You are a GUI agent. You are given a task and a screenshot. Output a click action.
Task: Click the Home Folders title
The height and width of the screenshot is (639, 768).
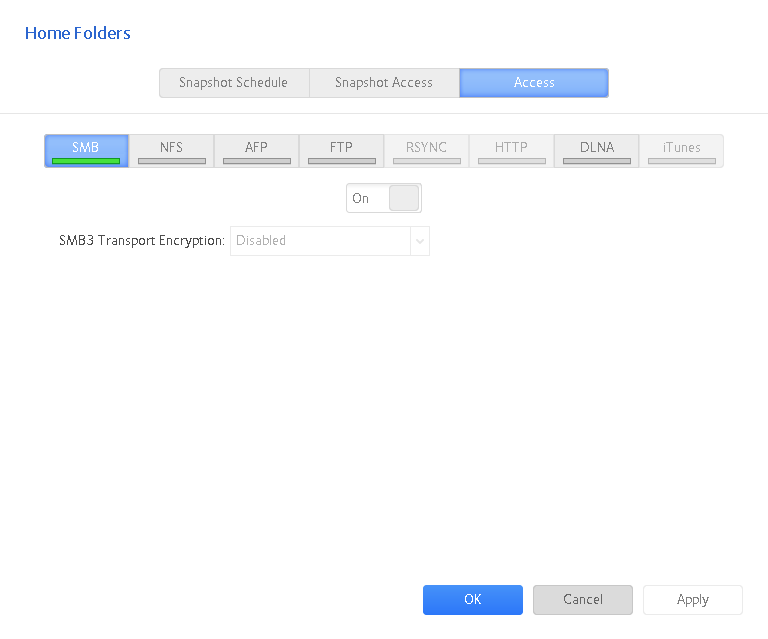tap(78, 33)
